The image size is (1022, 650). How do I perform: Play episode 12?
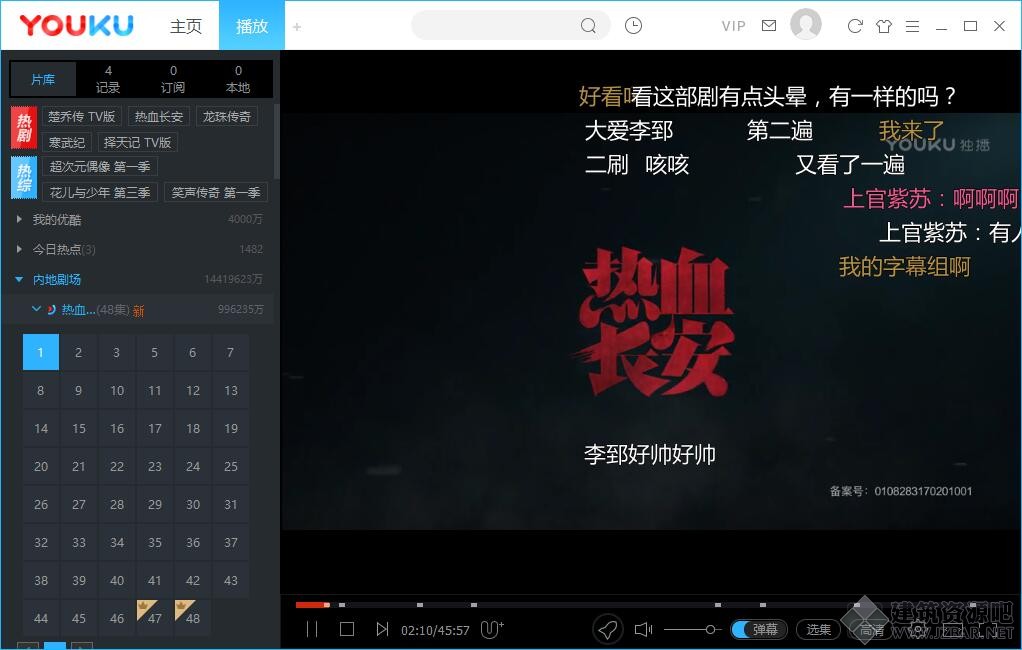click(193, 390)
